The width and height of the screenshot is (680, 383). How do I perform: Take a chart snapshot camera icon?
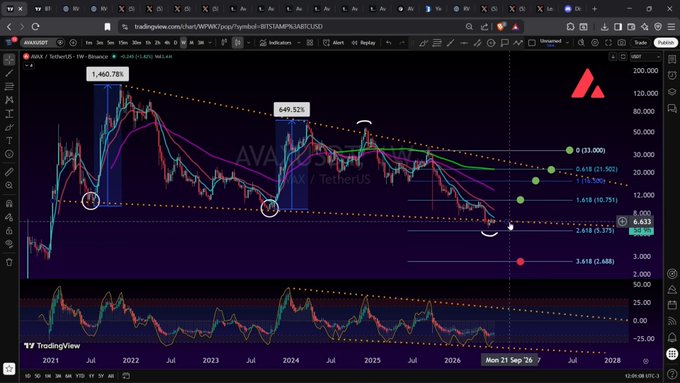coord(622,43)
